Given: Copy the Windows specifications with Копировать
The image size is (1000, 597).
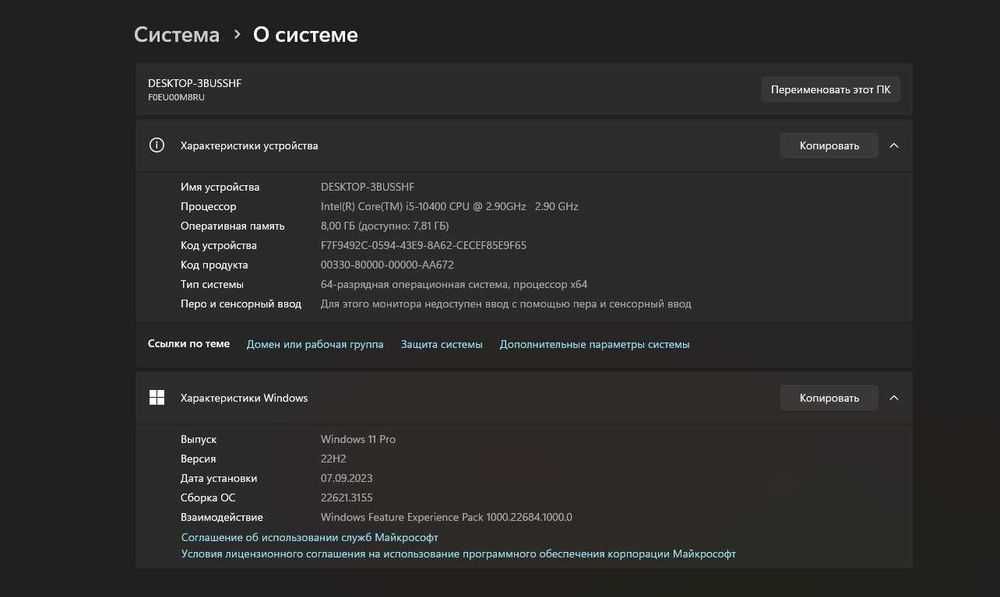Looking at the screenshot, I should 829,397.
